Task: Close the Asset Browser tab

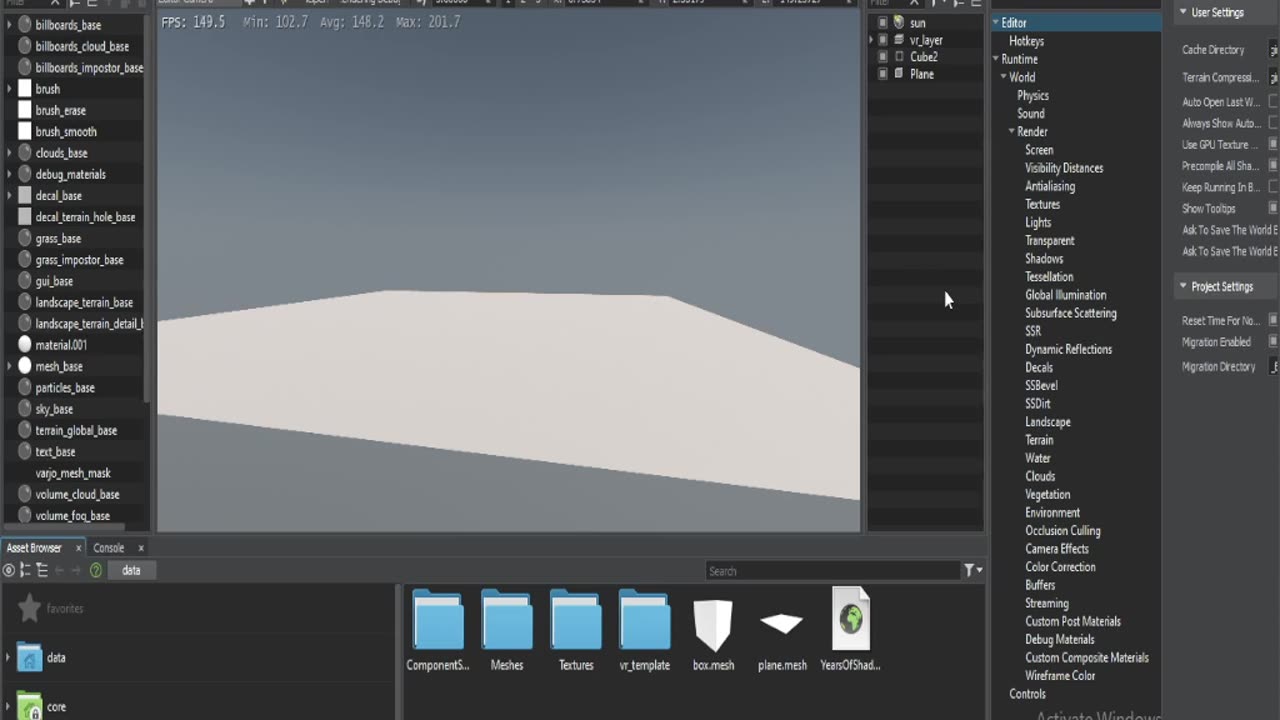Action: click(78, 548)
